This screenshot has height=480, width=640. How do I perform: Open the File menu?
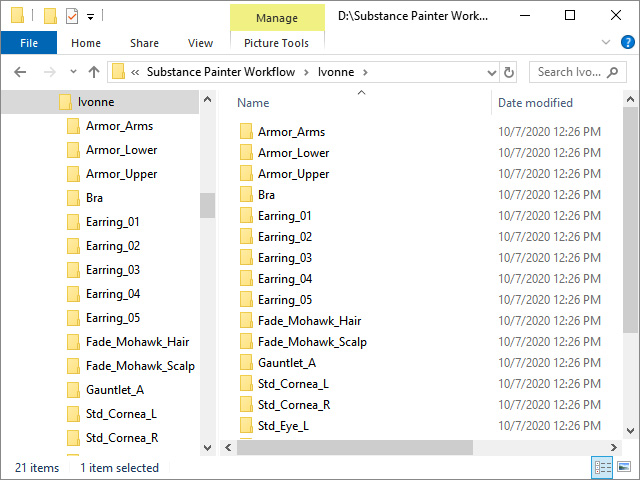pyautogui.click(x=29, y=43)
